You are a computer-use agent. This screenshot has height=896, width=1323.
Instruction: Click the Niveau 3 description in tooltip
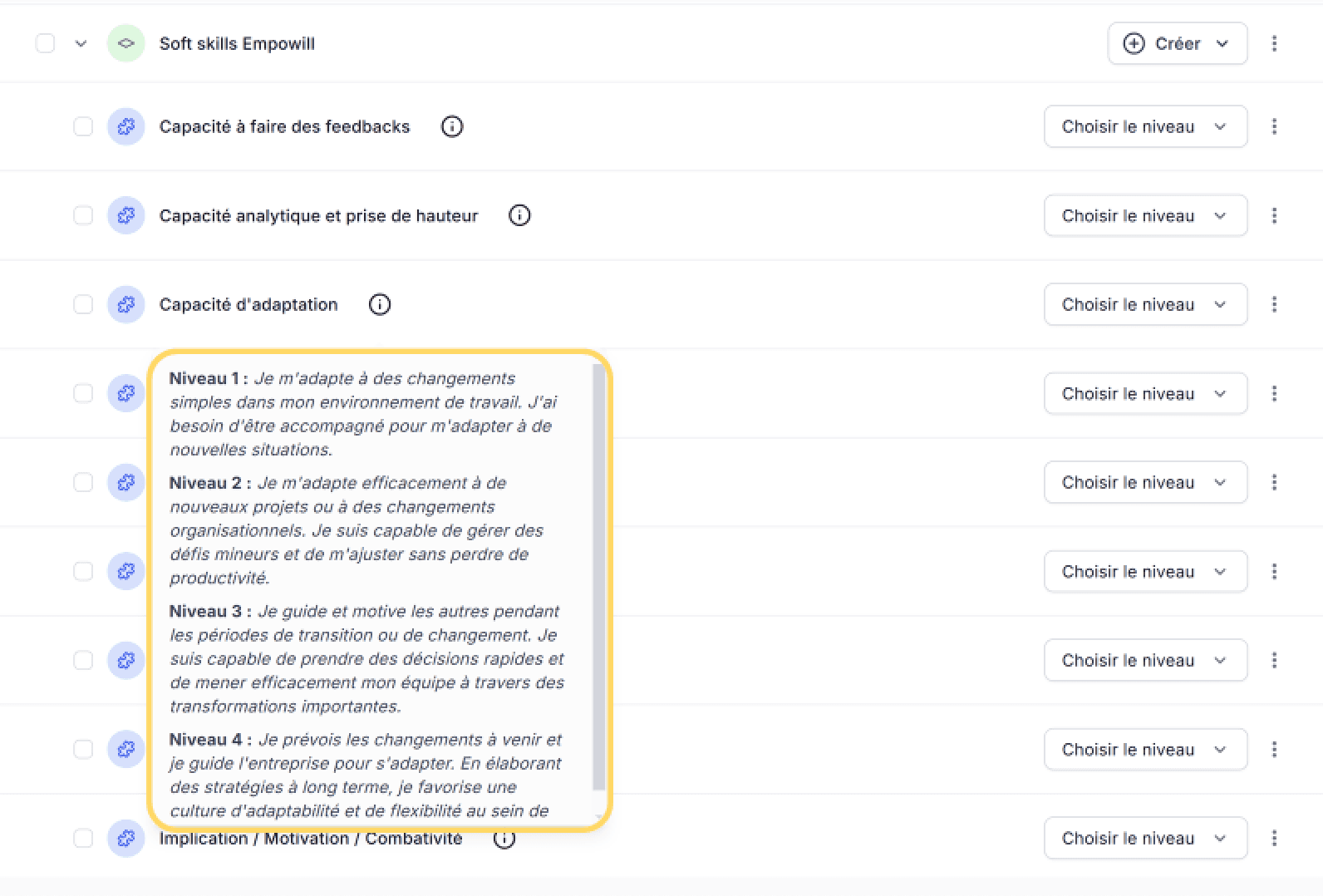pyautogui.click(x=366, y=659)
